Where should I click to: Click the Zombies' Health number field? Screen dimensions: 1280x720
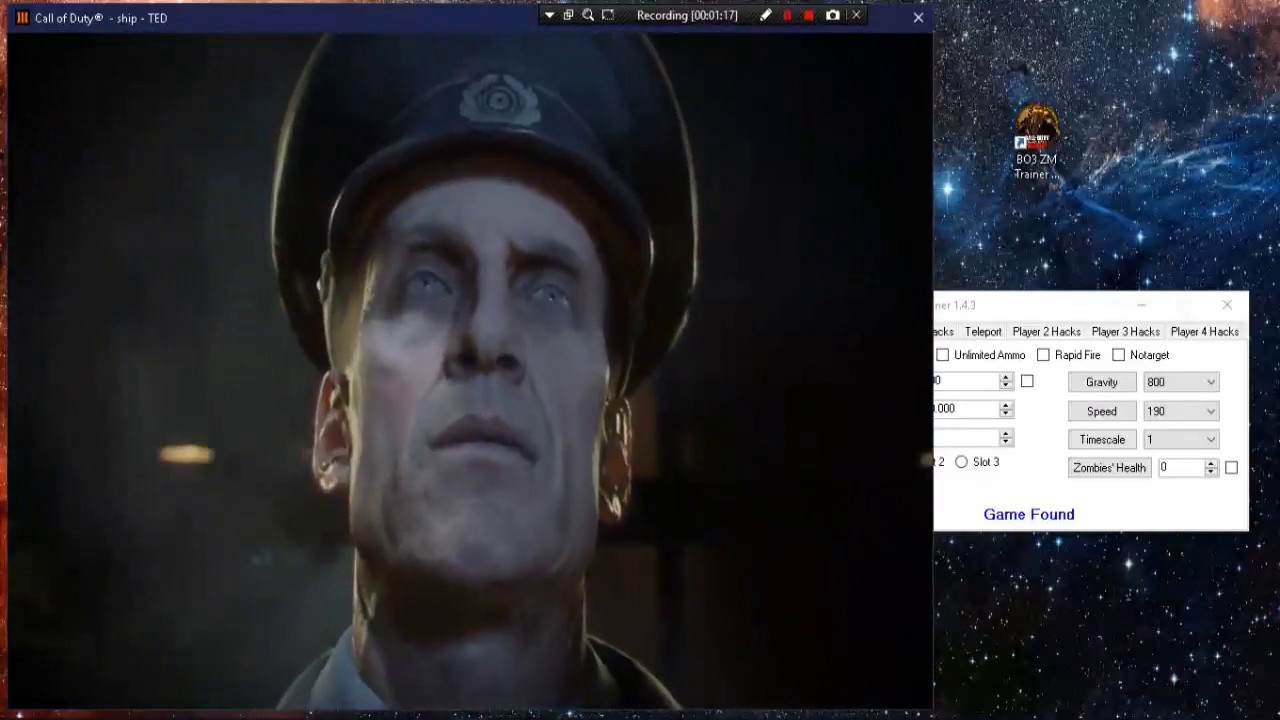point(1180,467)
